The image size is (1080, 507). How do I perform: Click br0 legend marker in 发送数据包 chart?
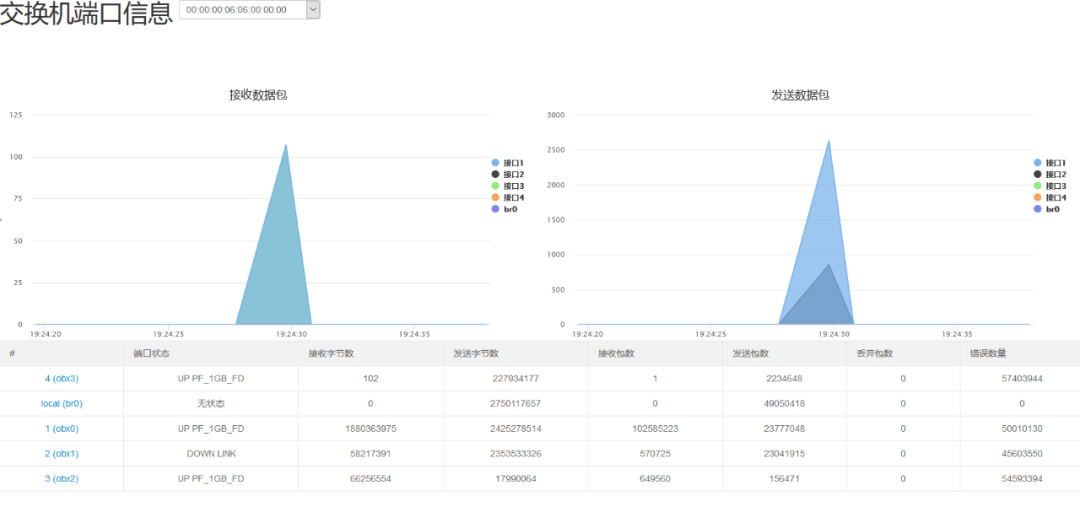tap(1037, 209)
